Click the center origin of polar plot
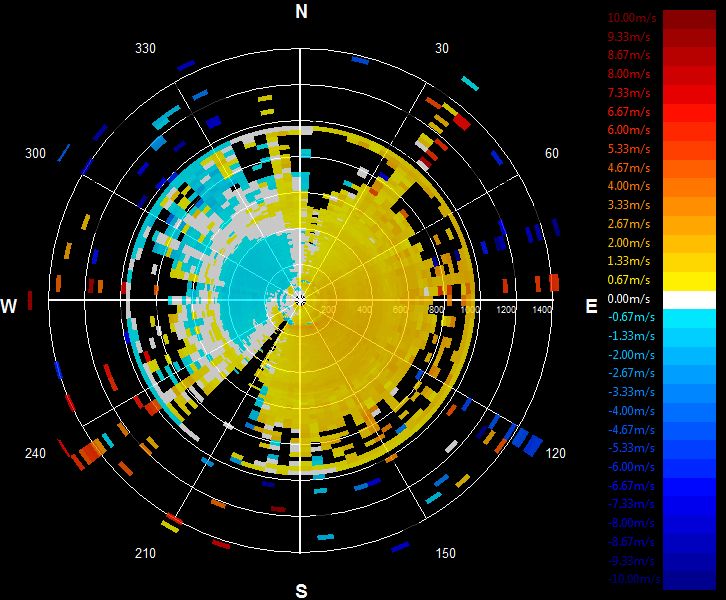This screenshot has height=600, width=726. [x=300, y=300]
